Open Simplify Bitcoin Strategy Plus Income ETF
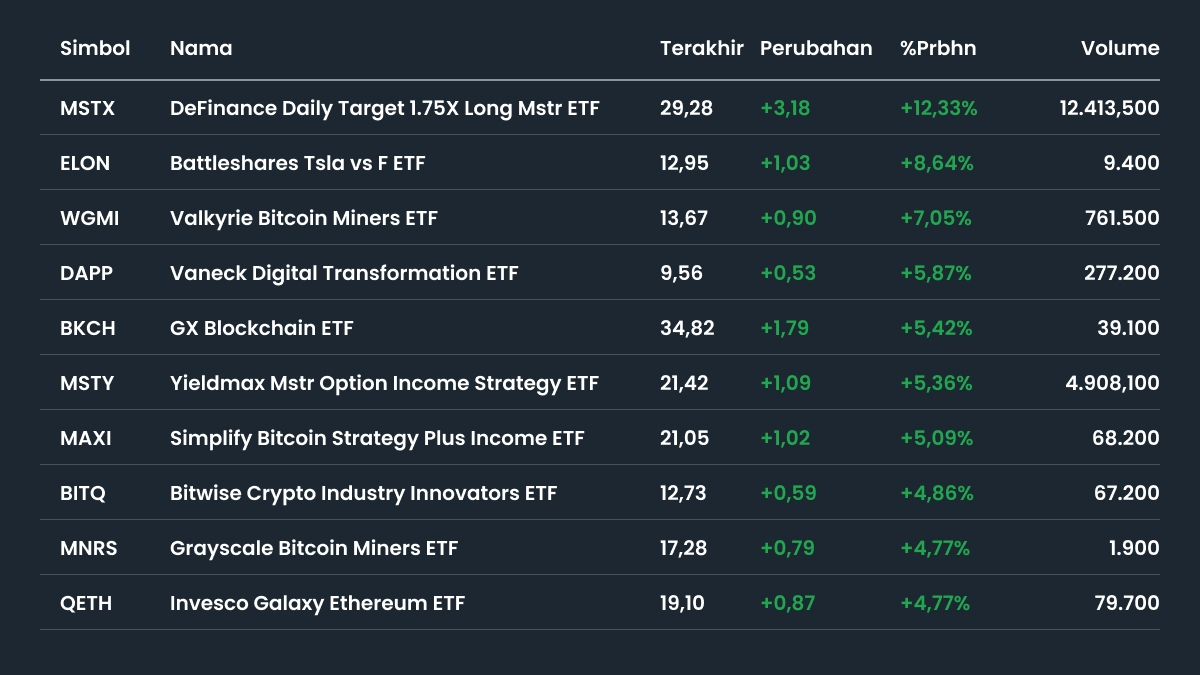 coord(377,438)
